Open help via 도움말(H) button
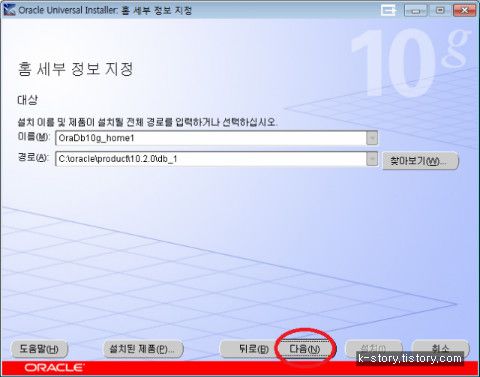Image resolution: width=480 pixels, height=377 pixels. click(x=39, y=349)
